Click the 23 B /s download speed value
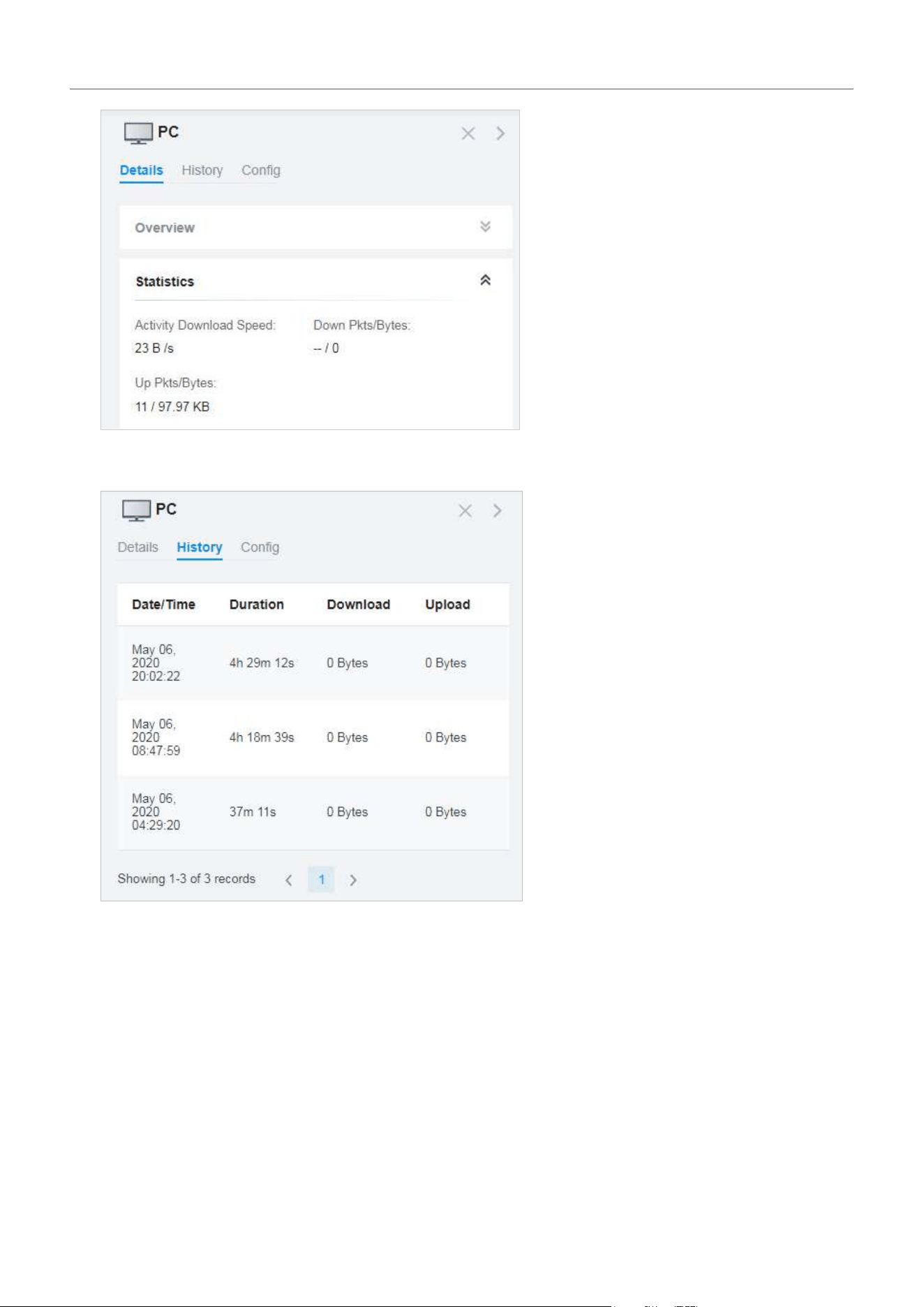The width and height of the screenshot is (924, 1307). click(x=154, y=348)
